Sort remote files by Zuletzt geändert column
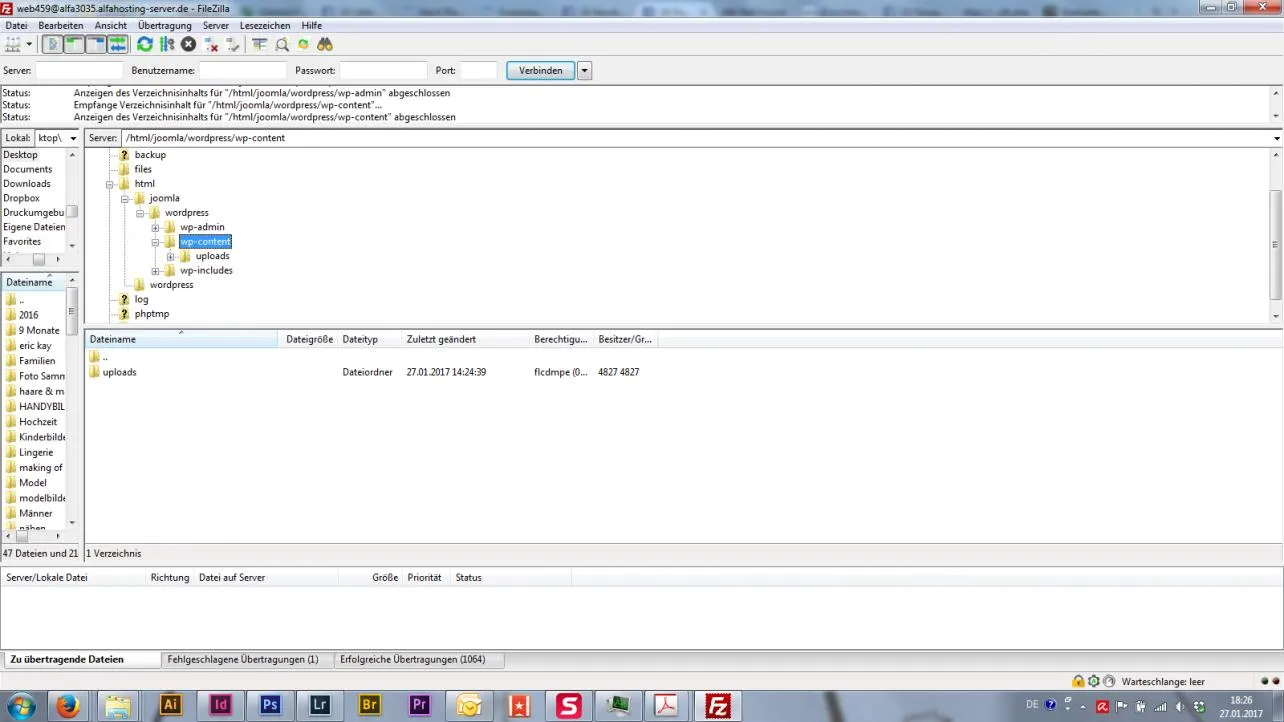 (x=465, y=340)
